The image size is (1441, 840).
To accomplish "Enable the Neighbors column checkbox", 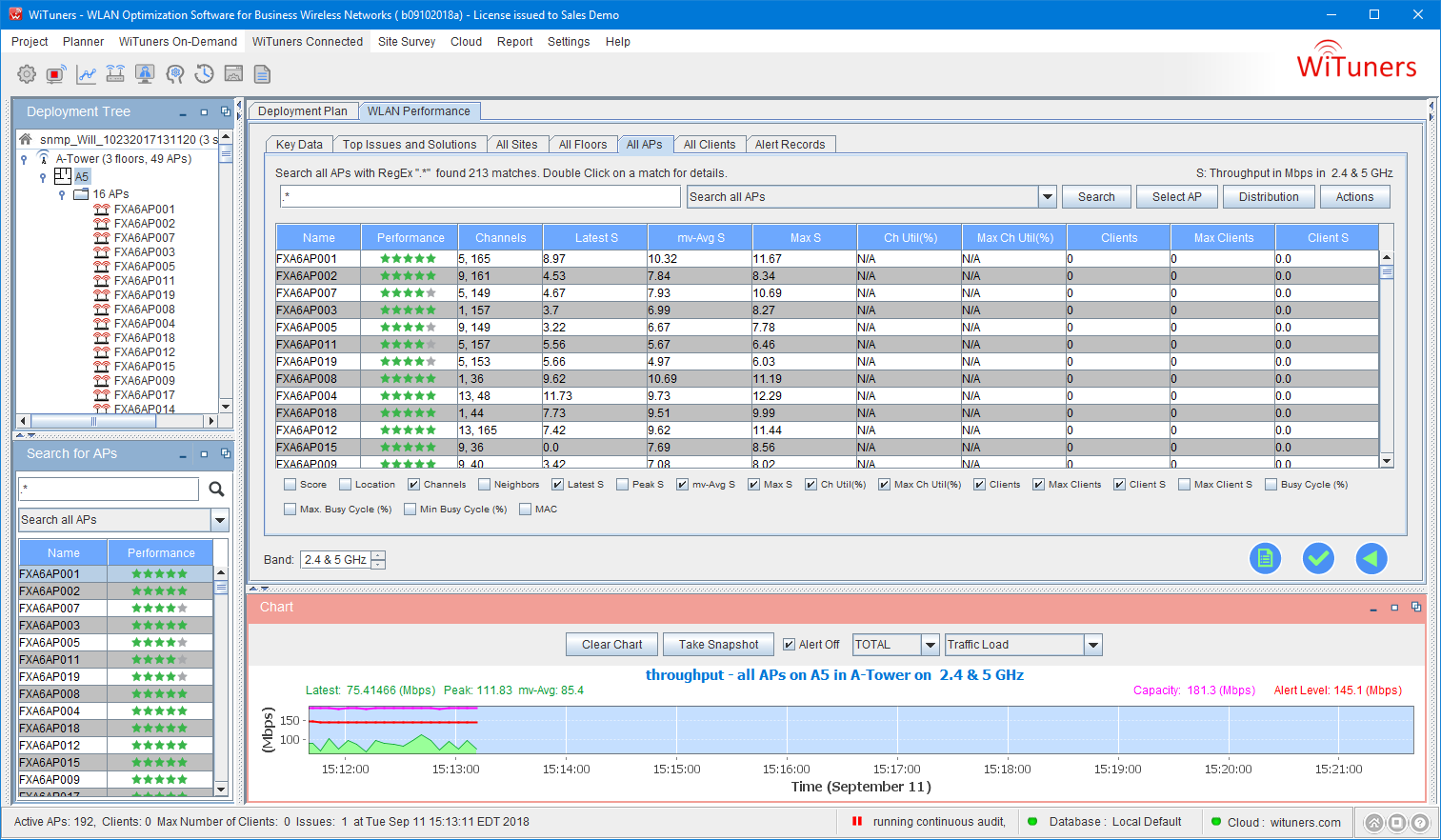I will point(485,485).
